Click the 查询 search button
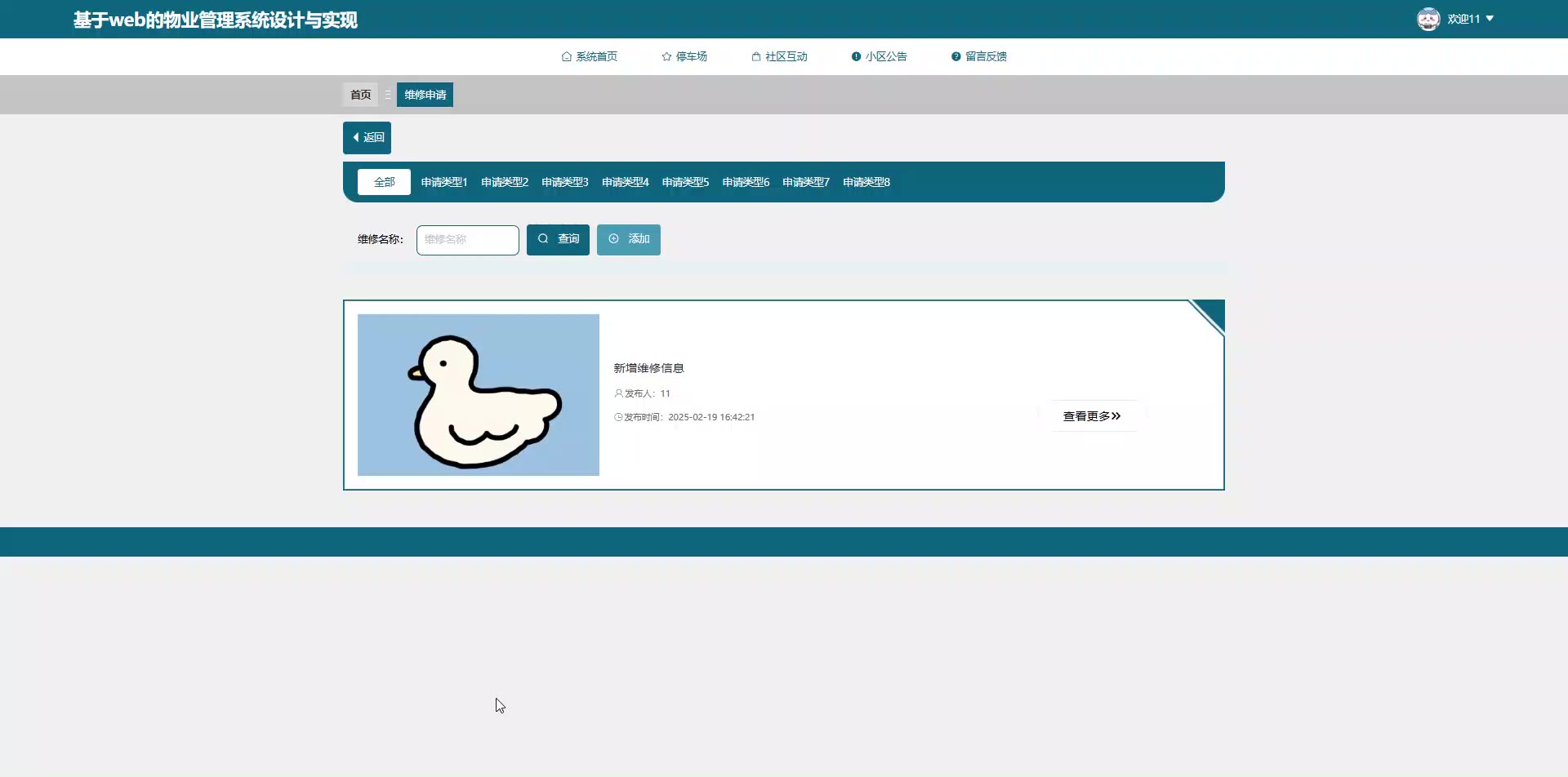 click(558, 240)
